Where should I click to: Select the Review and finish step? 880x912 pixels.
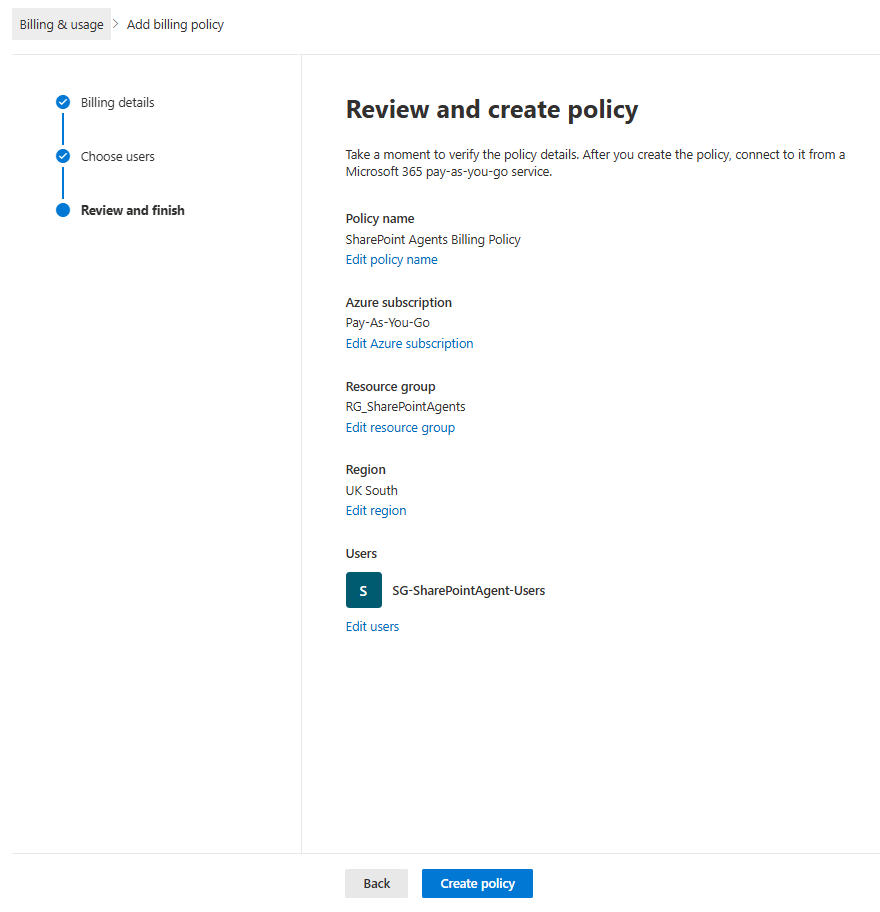click(x=133, y=211)
